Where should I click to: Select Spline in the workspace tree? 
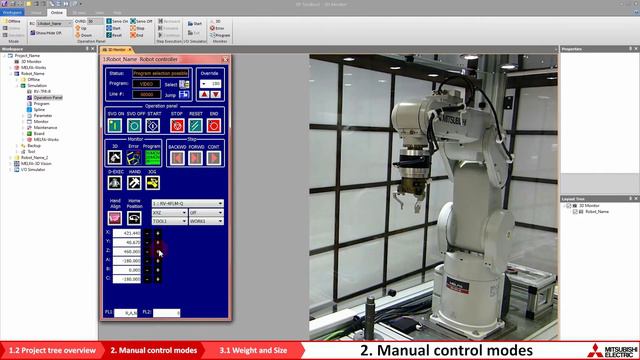pyautogui.click(x=39, y=110)
